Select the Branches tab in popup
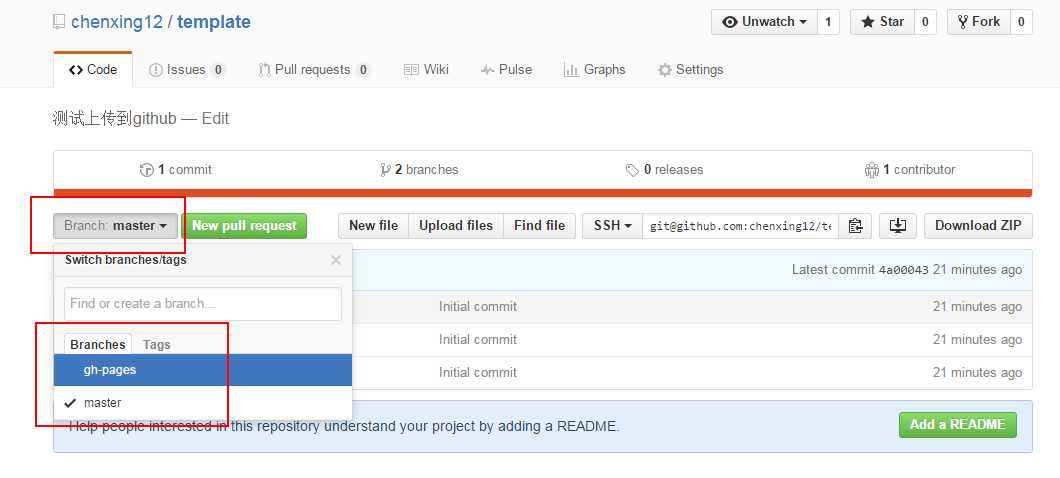Viewport: 1060px width, 478px height. [98, 344]
